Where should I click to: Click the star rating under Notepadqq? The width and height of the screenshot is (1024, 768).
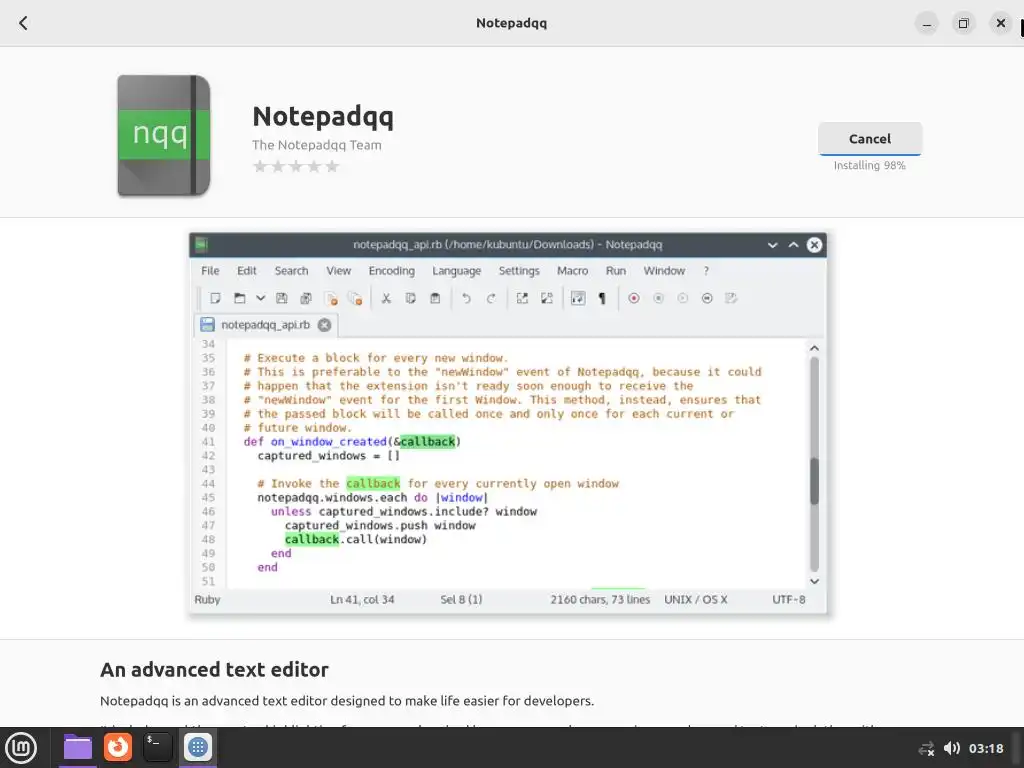(296, 167)
